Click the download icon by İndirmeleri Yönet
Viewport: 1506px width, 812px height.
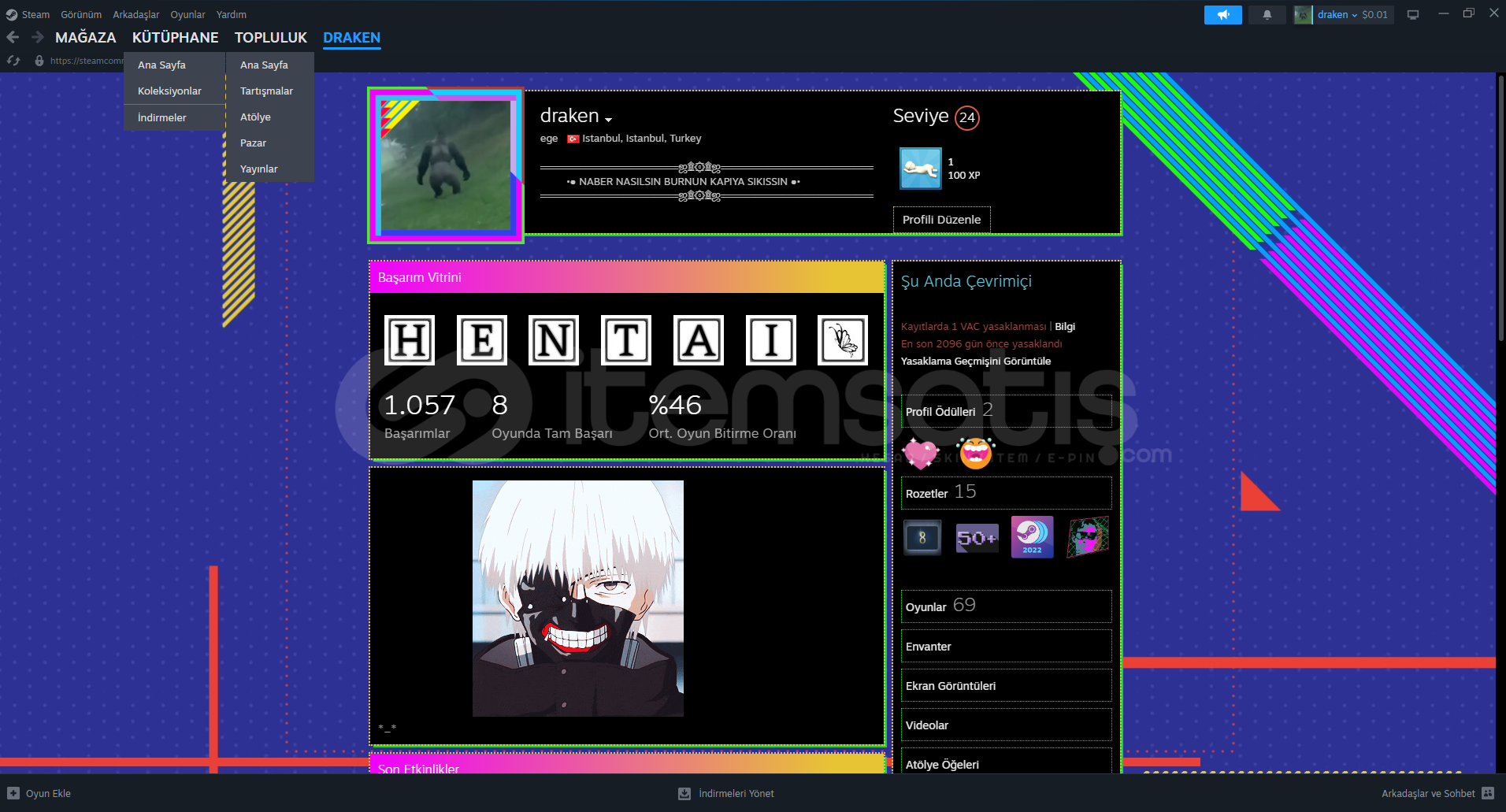[684, 793]
